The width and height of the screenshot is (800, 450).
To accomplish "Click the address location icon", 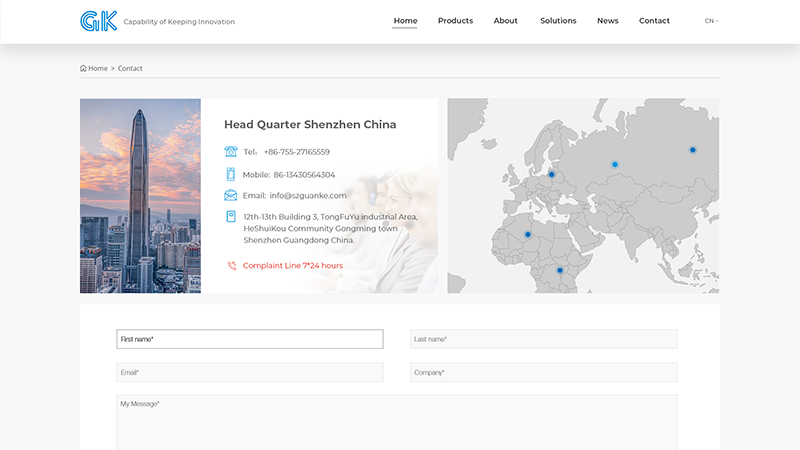I will point(231,216).
